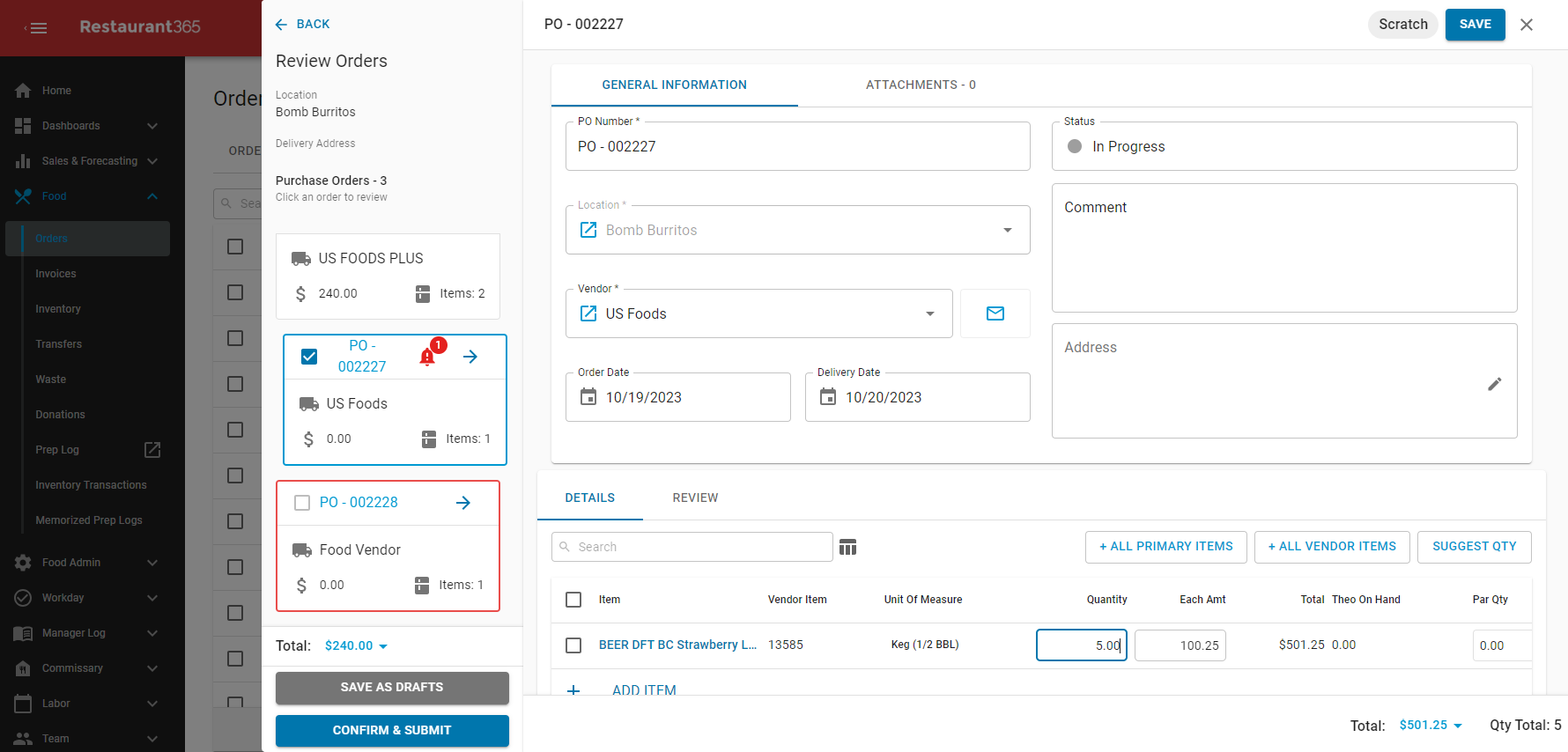Expand the Food Admin chevron

click(152, 563)
